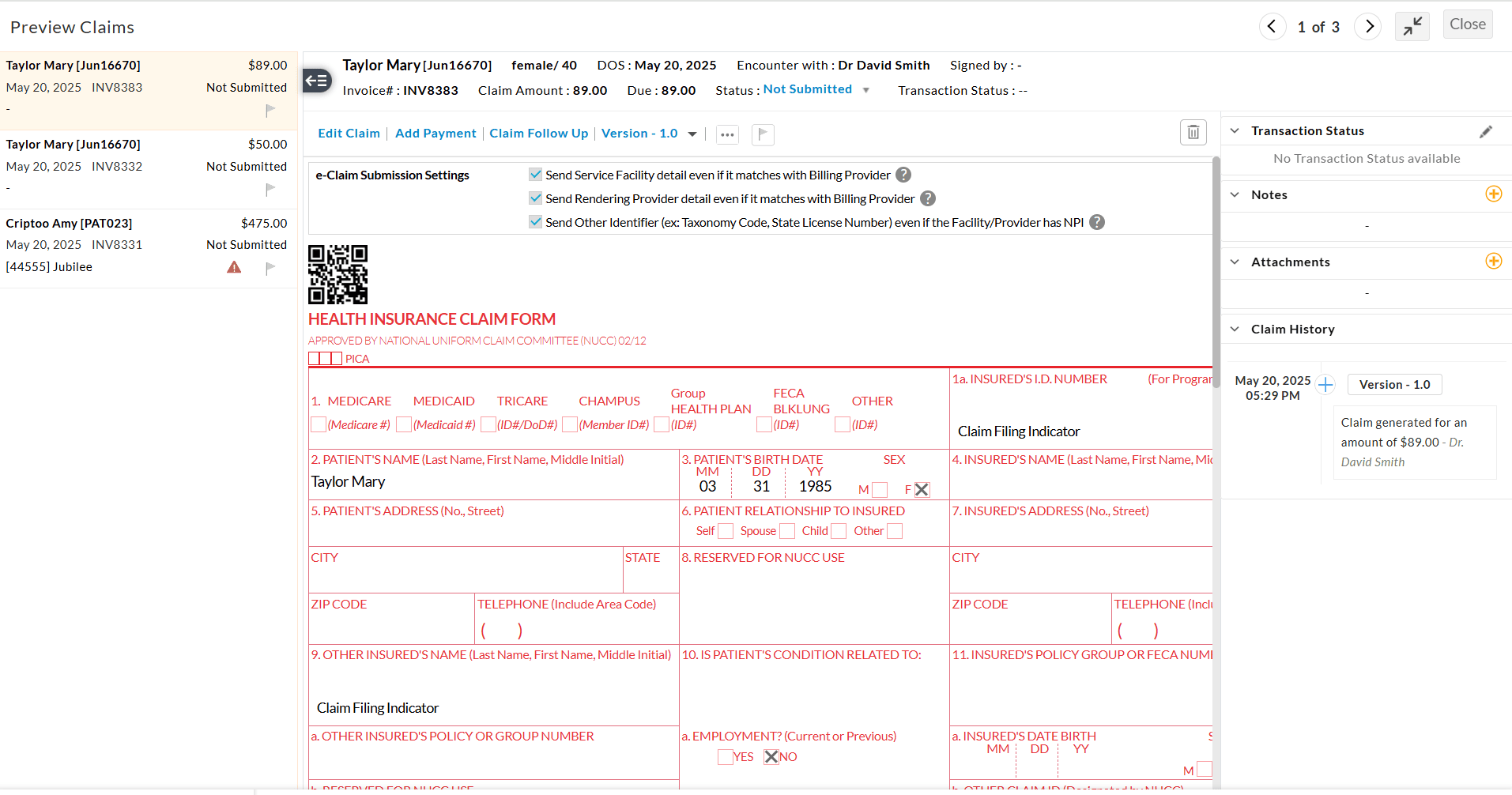Uncheck Send Service Facility detail option
The height and width of the screenshot is (795, 1512).
(535, 174)
